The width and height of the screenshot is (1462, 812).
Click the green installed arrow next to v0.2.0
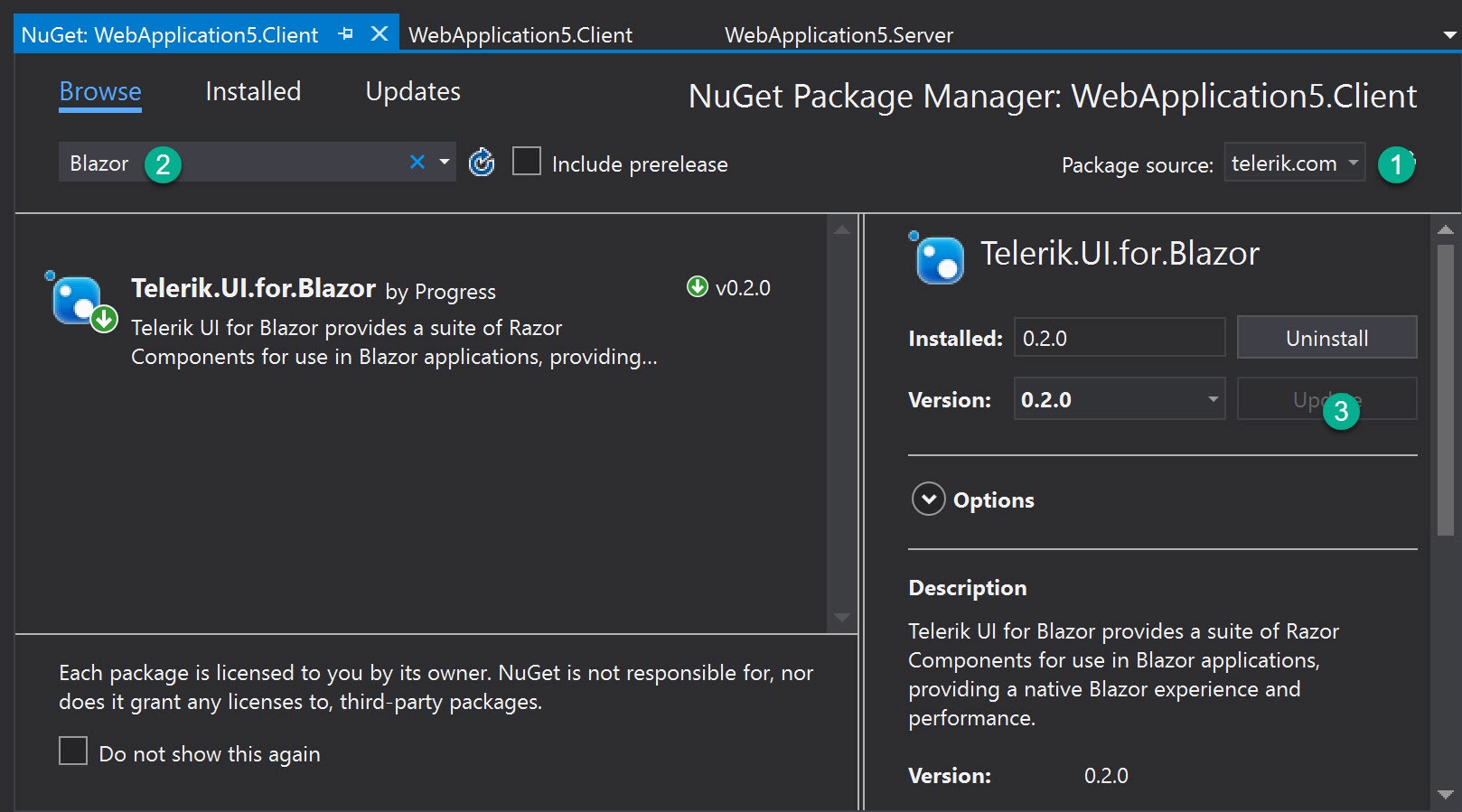(697, 287)
